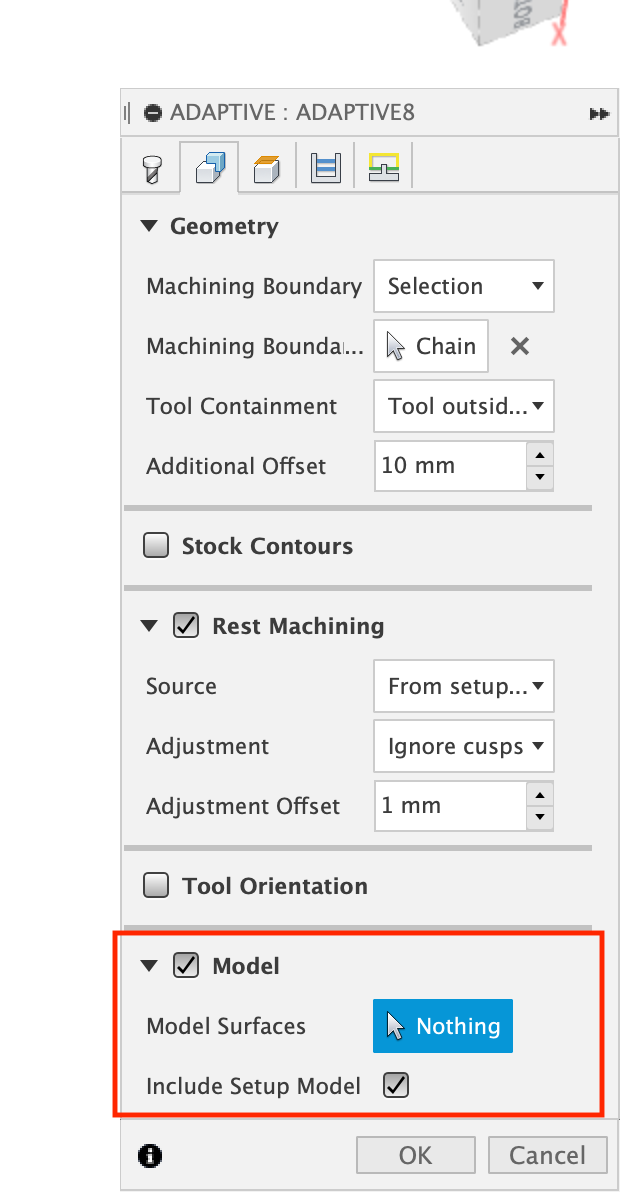Switch to the Geometry tab

click(209, 167)
